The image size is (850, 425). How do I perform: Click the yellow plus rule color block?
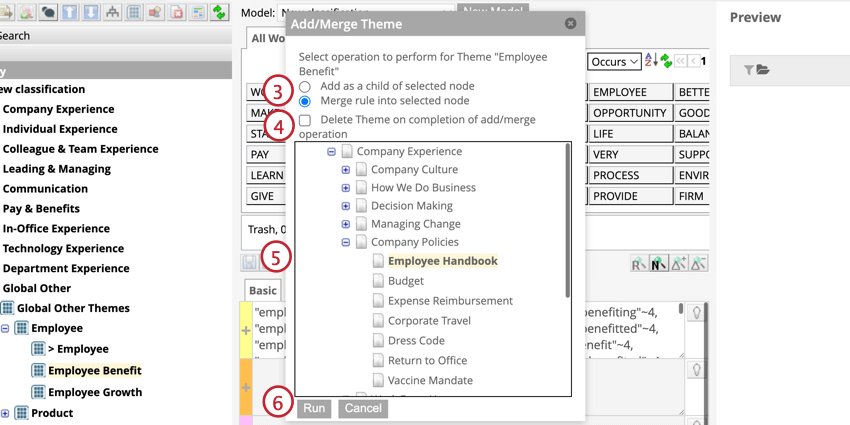click(x=246, y=330)
